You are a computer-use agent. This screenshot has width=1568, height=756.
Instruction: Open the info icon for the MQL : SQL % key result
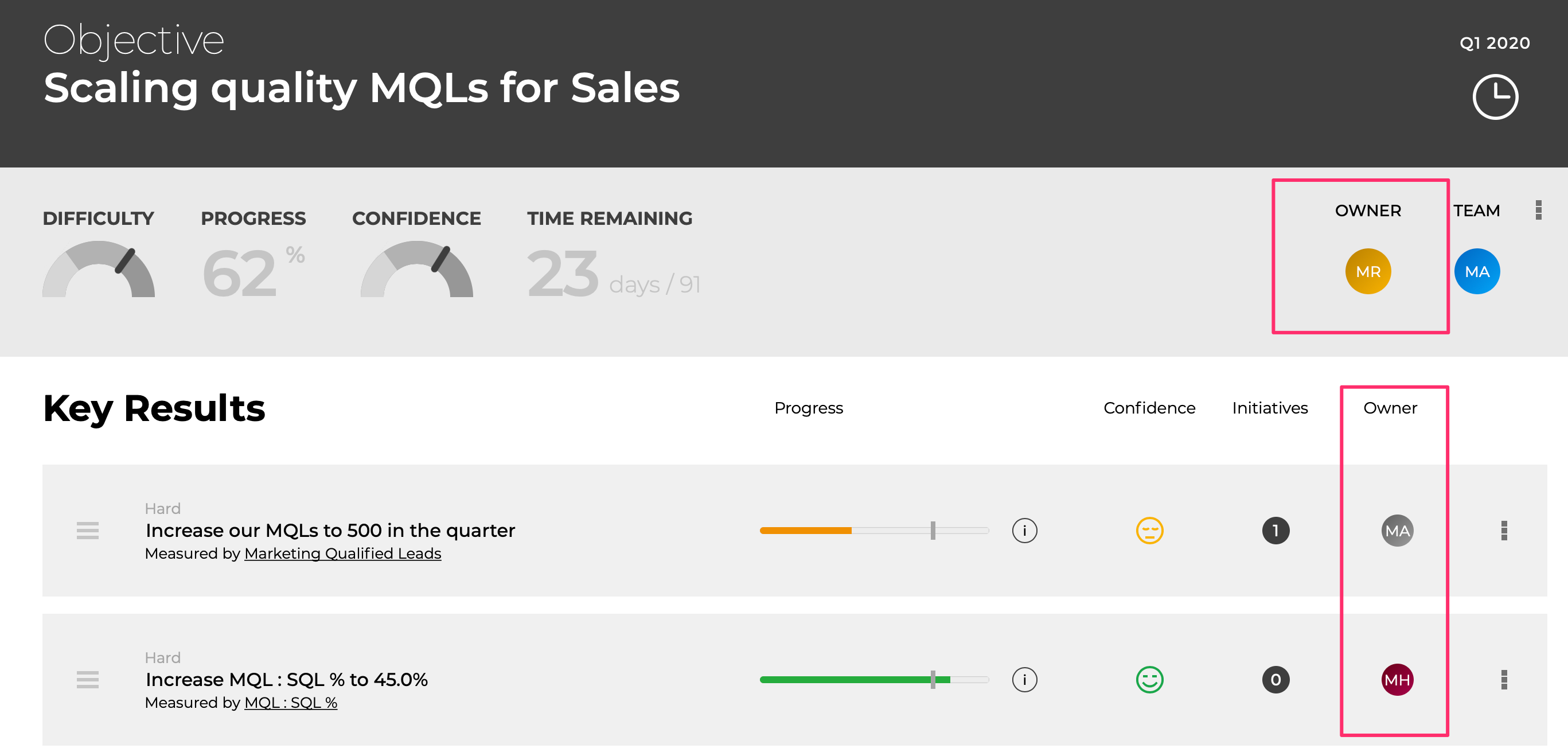pos(1024,680)
